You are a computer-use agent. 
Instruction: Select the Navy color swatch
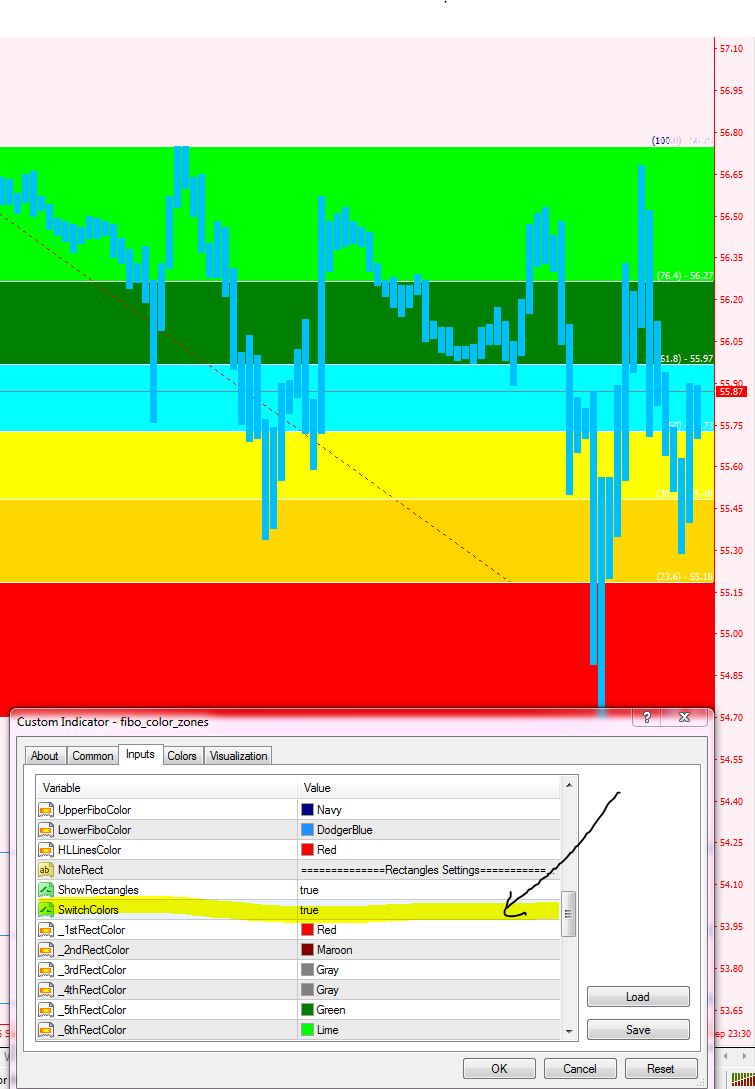pyautogui.click(x=307, y=810)
